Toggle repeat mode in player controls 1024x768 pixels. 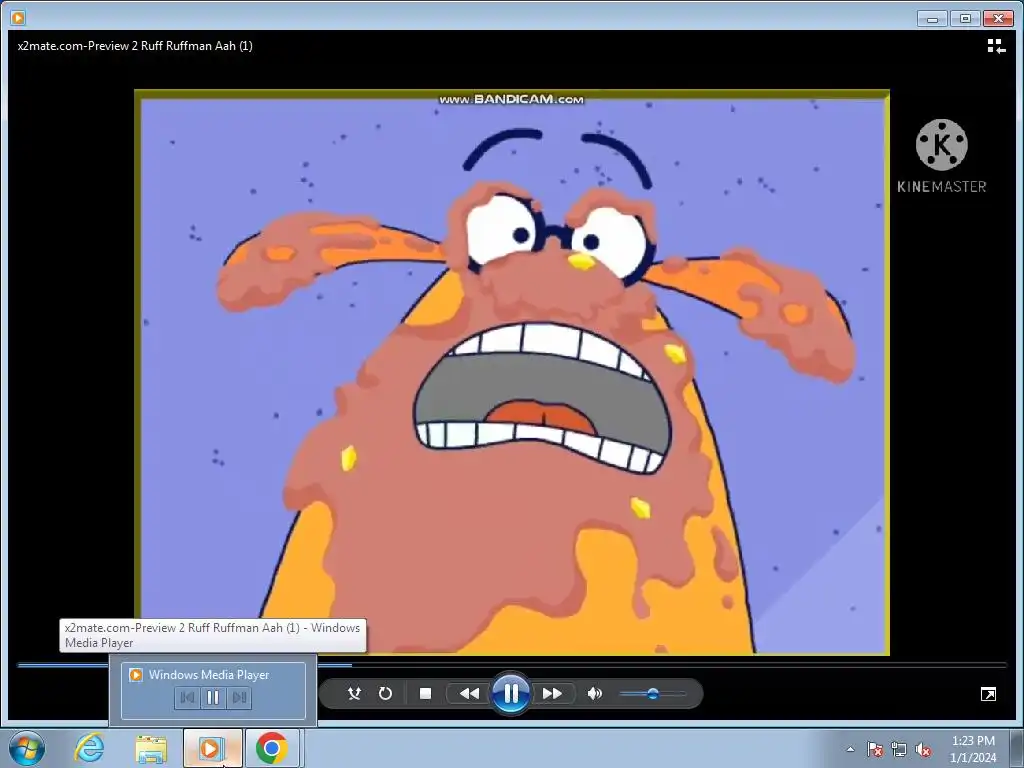click(385, 694)
